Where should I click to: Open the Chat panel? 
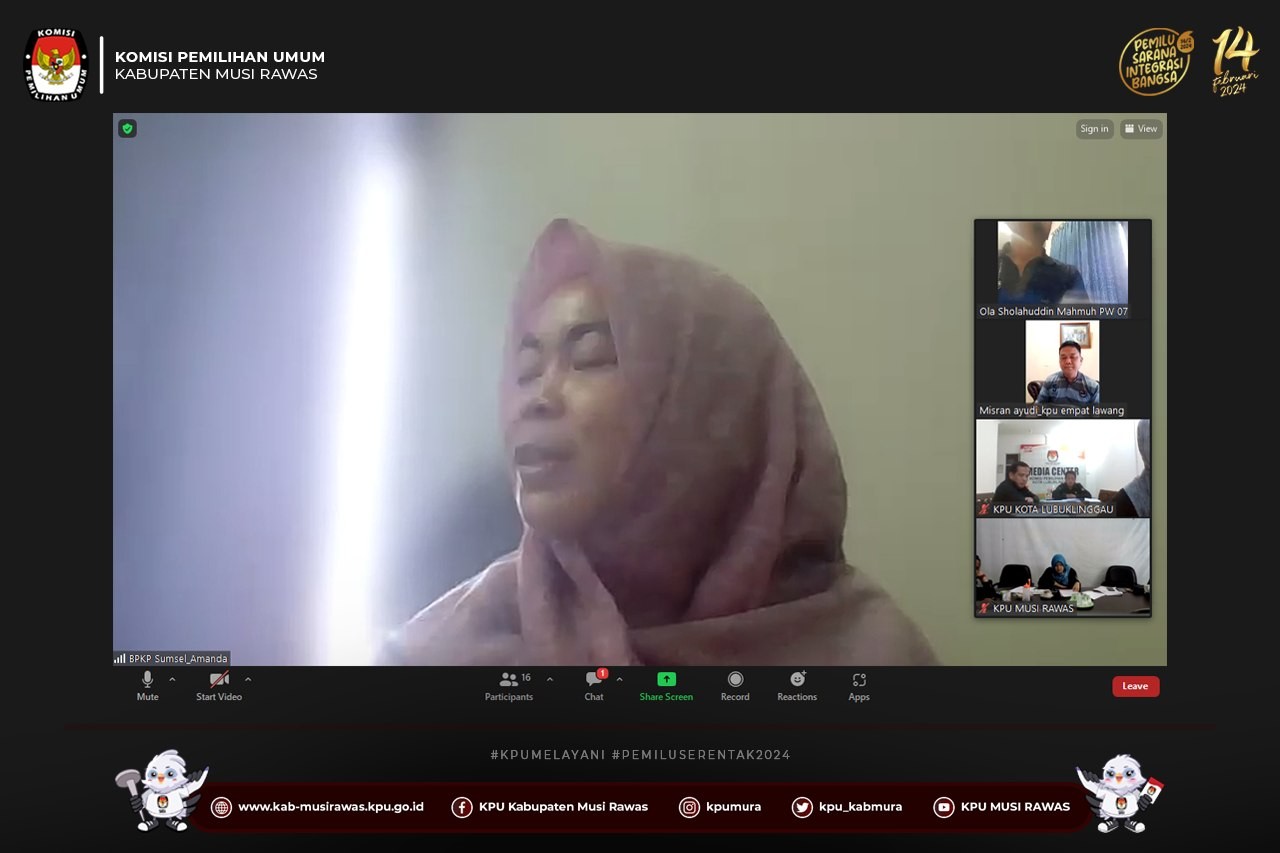point(594,685)
